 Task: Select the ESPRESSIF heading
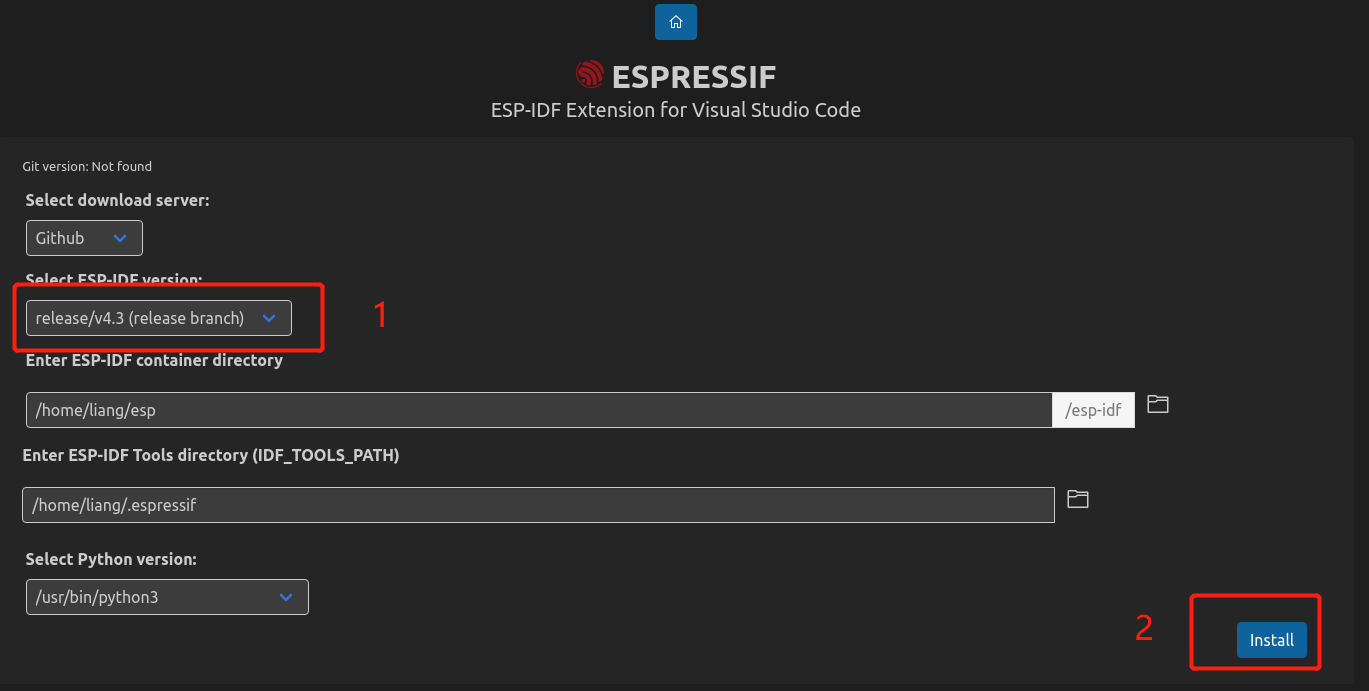[695, 75]
